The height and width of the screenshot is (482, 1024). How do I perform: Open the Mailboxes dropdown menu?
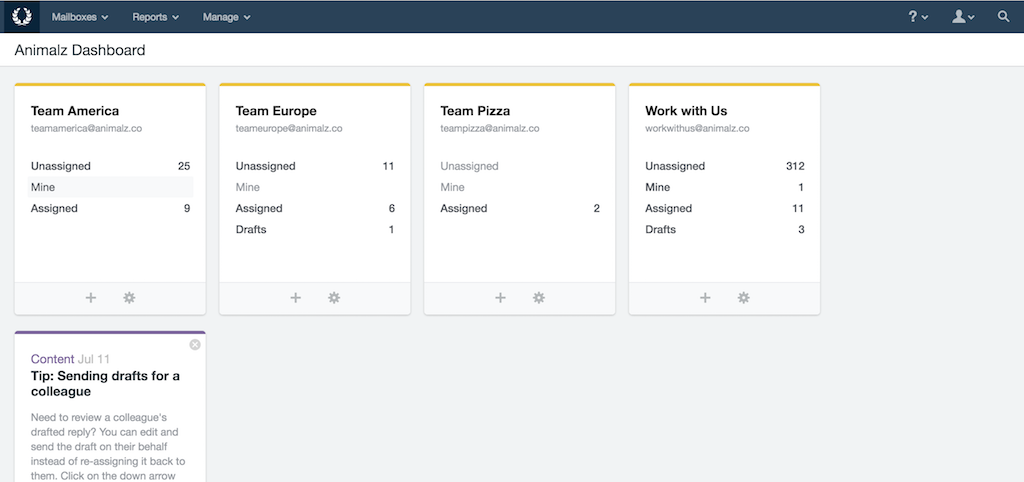[80, 17]
